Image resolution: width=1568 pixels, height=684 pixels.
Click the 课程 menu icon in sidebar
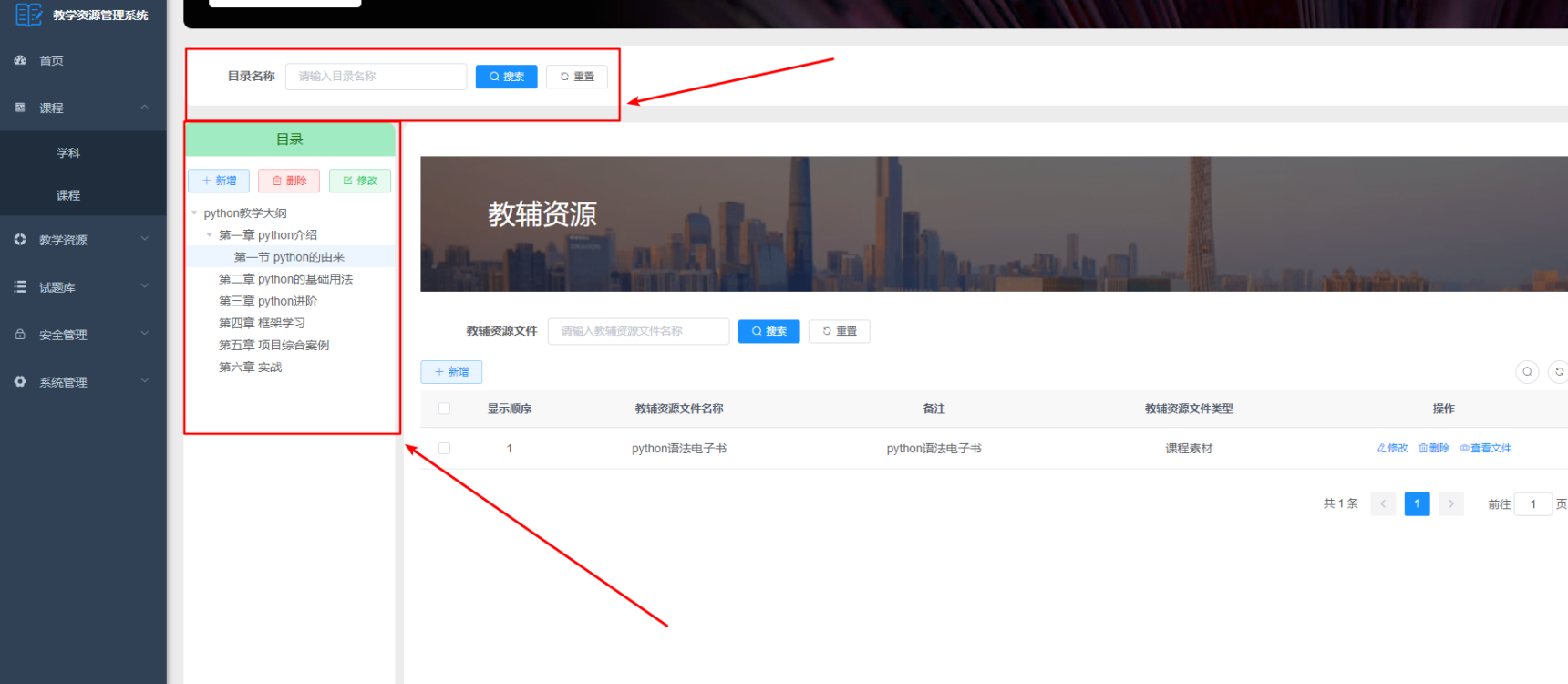point(20,108)
